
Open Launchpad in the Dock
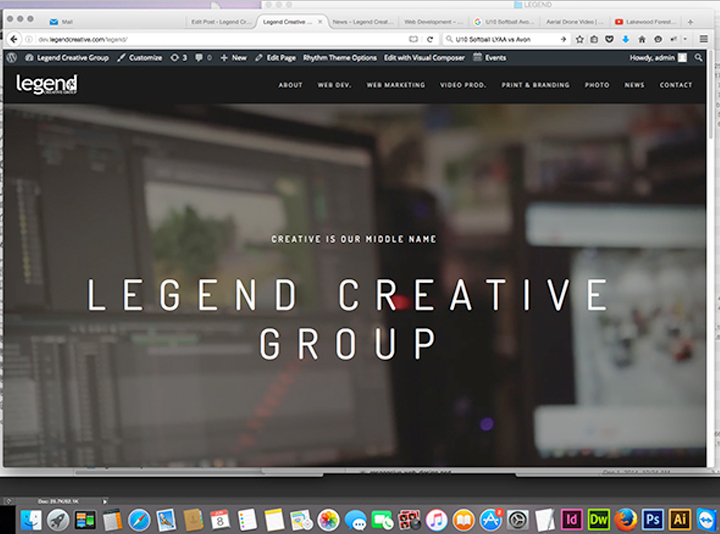58,520
